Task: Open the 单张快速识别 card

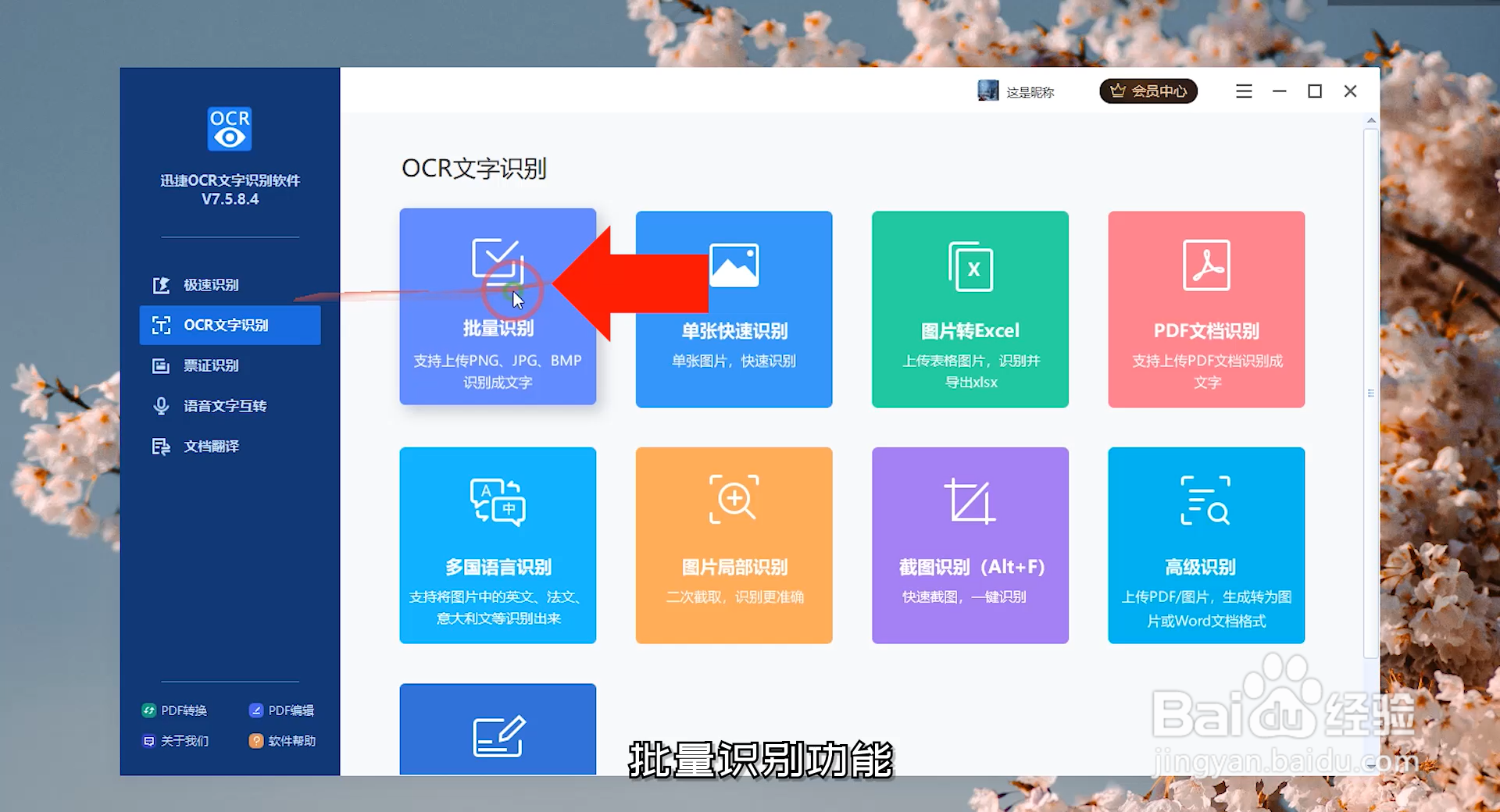Action: tap(734, 309)
